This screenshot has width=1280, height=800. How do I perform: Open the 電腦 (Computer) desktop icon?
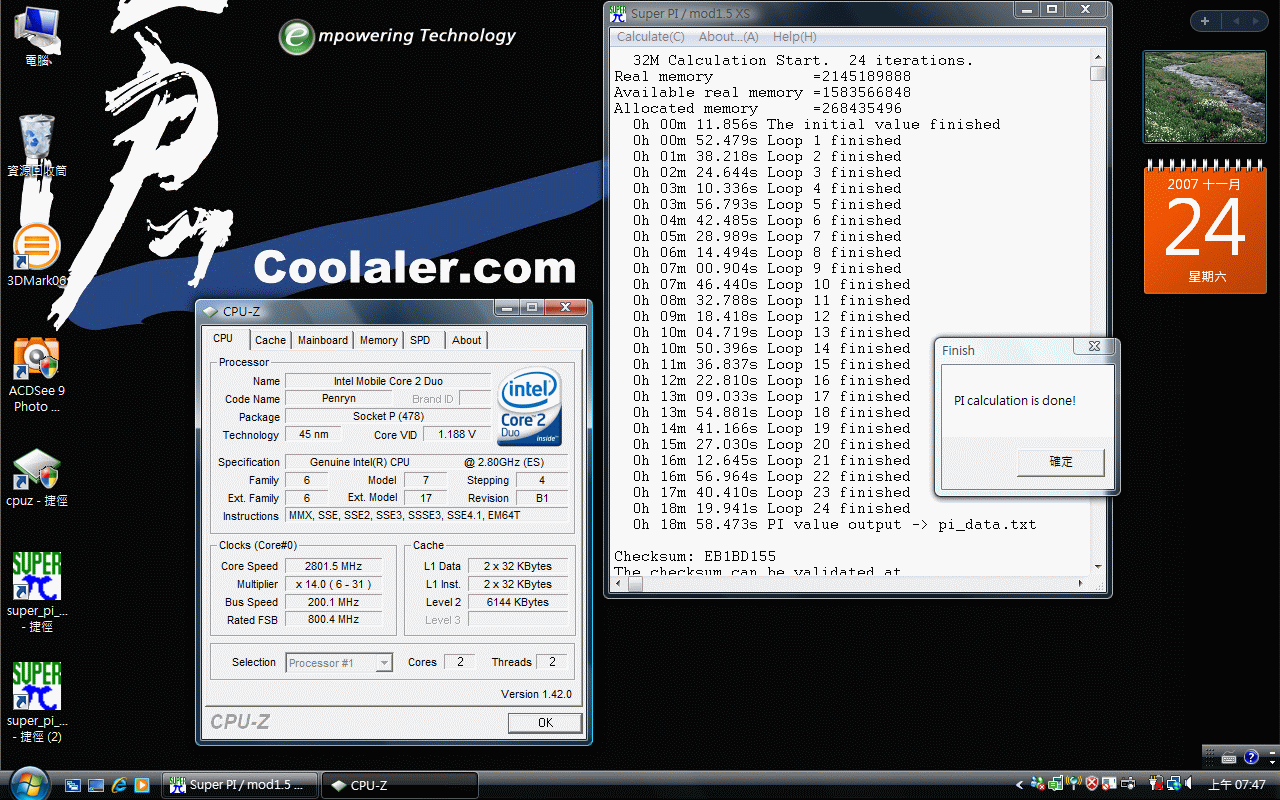38,35
